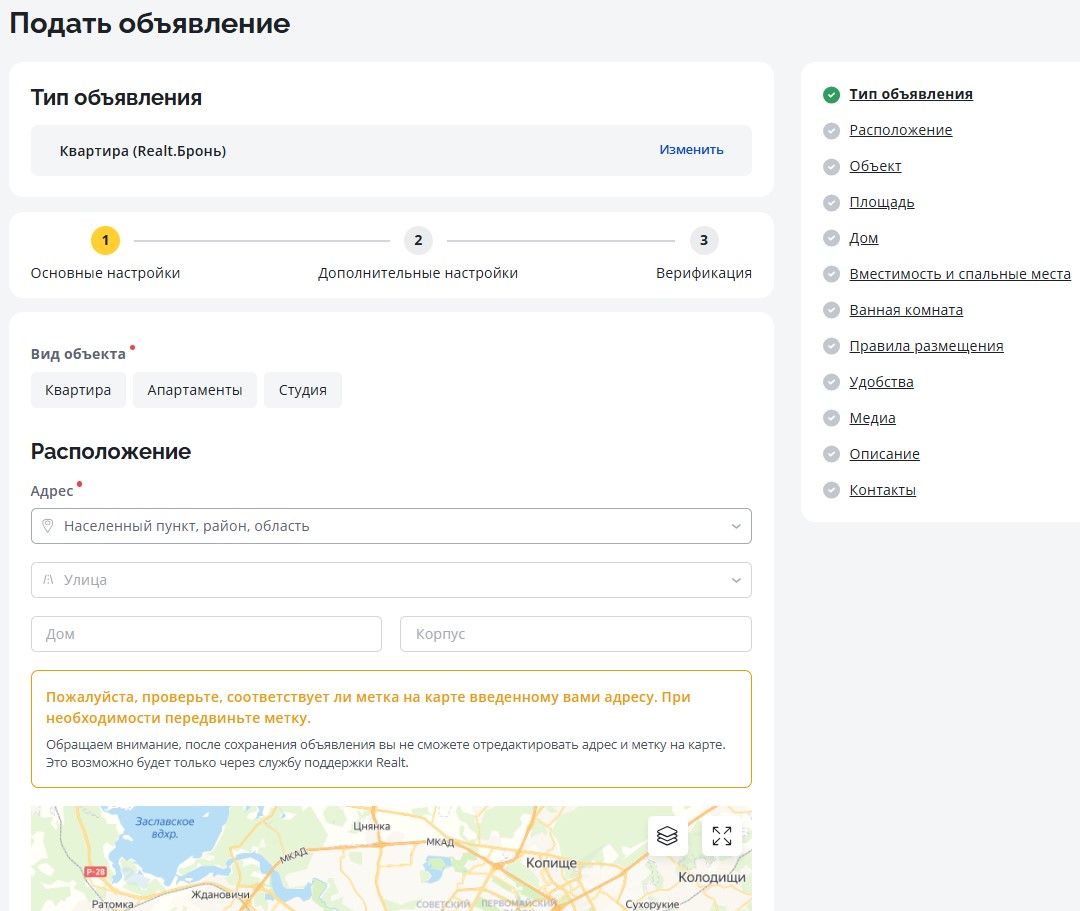Click green checkmark beside Тип объявления
The height and width of the screenshot is (911, 1080).
831,95
